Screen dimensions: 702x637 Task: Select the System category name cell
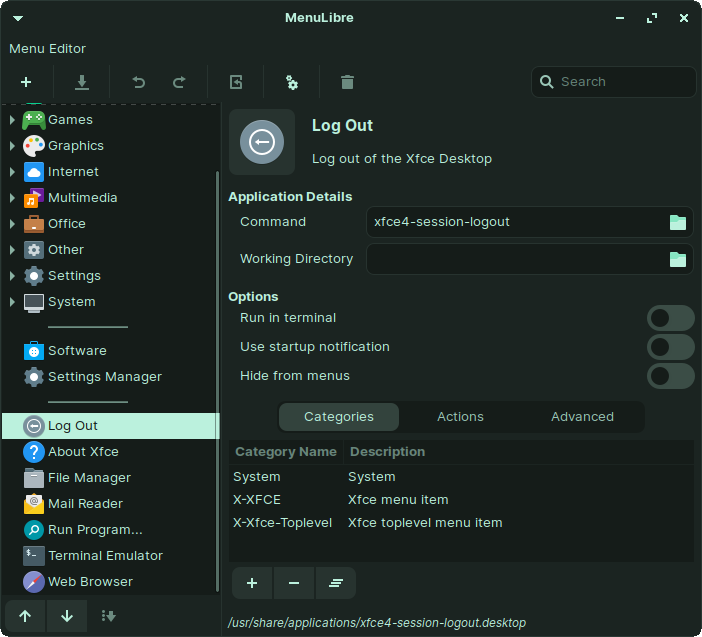pyautogui.click(x=257, y=477)
